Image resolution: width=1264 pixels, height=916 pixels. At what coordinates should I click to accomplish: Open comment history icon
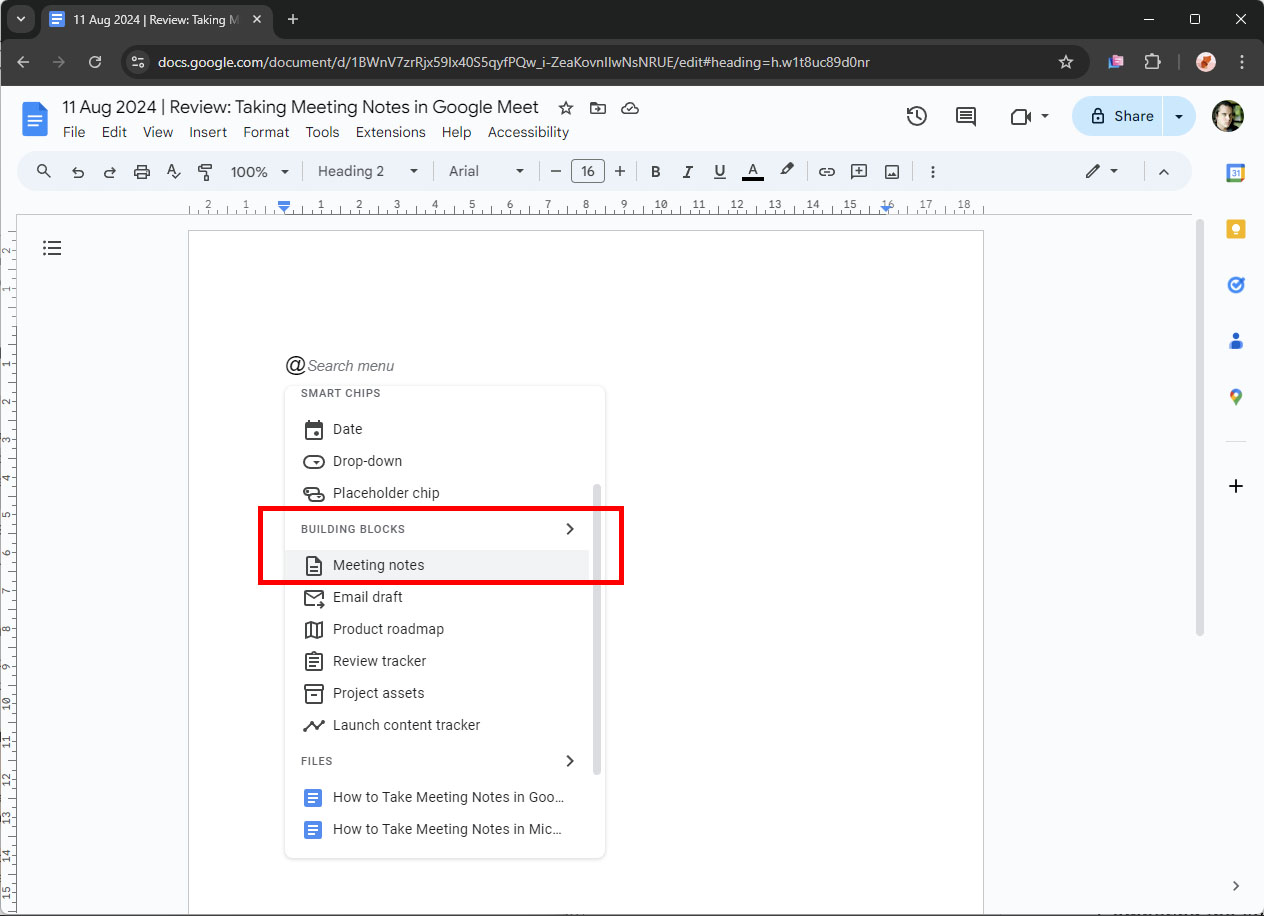[x=966, y=116]
